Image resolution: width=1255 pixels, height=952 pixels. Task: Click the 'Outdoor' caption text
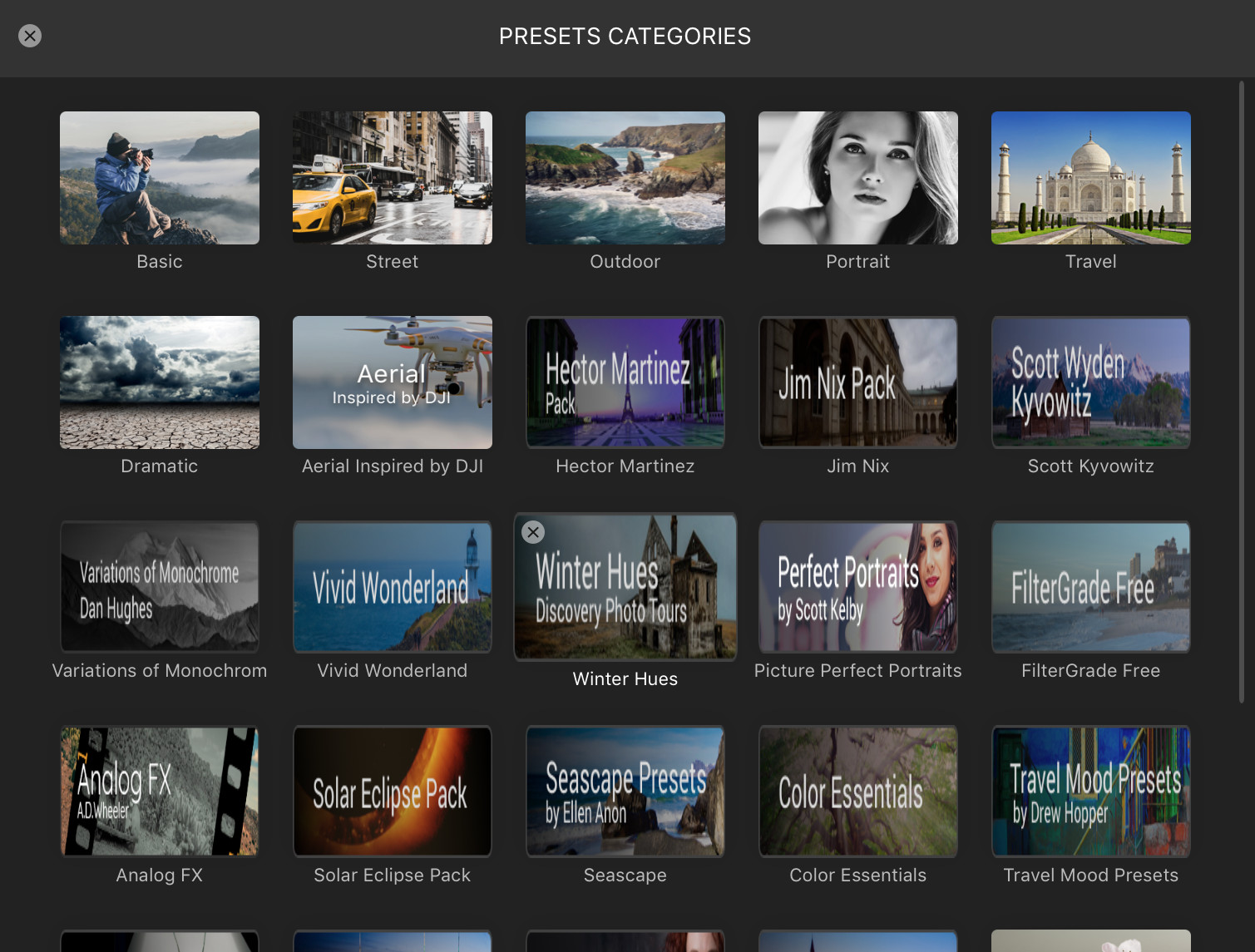tap(625, 262)
